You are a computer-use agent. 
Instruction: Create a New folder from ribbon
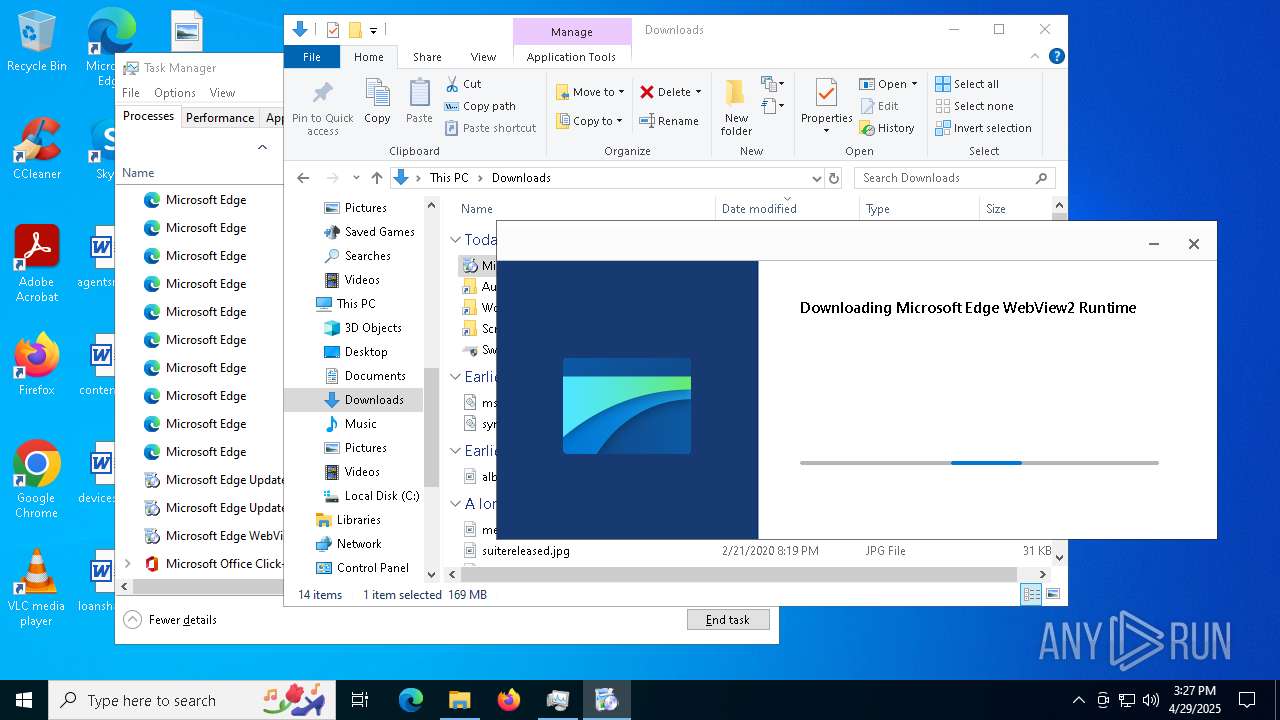point(736,107)
